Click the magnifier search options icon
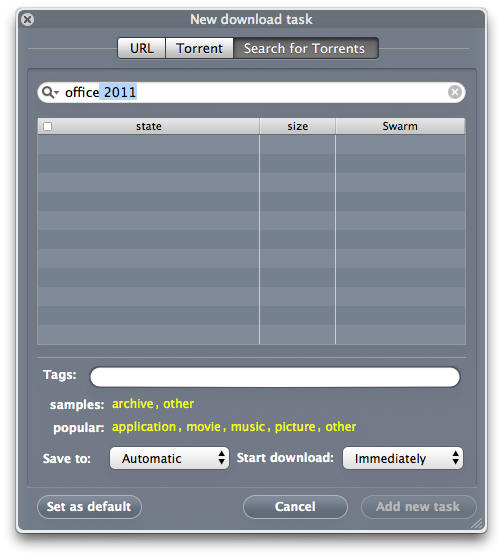 50,92
